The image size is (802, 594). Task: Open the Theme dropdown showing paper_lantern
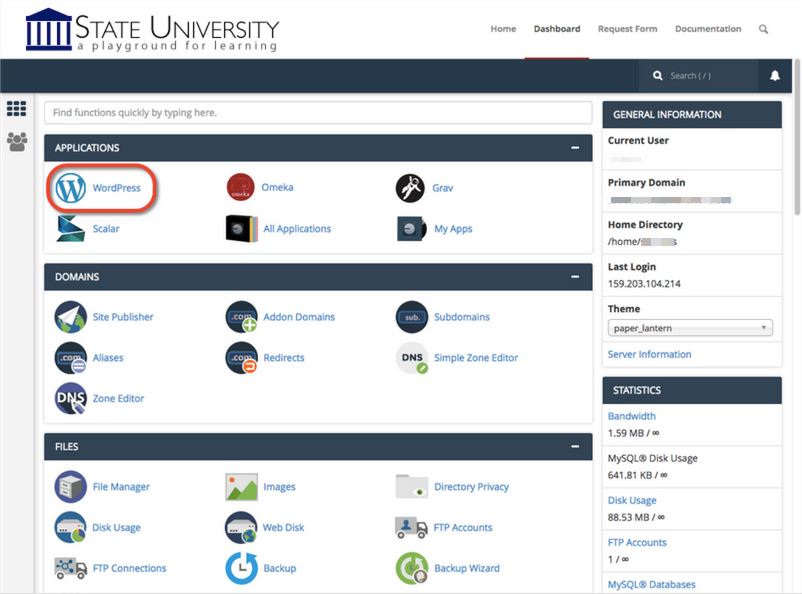690,328
